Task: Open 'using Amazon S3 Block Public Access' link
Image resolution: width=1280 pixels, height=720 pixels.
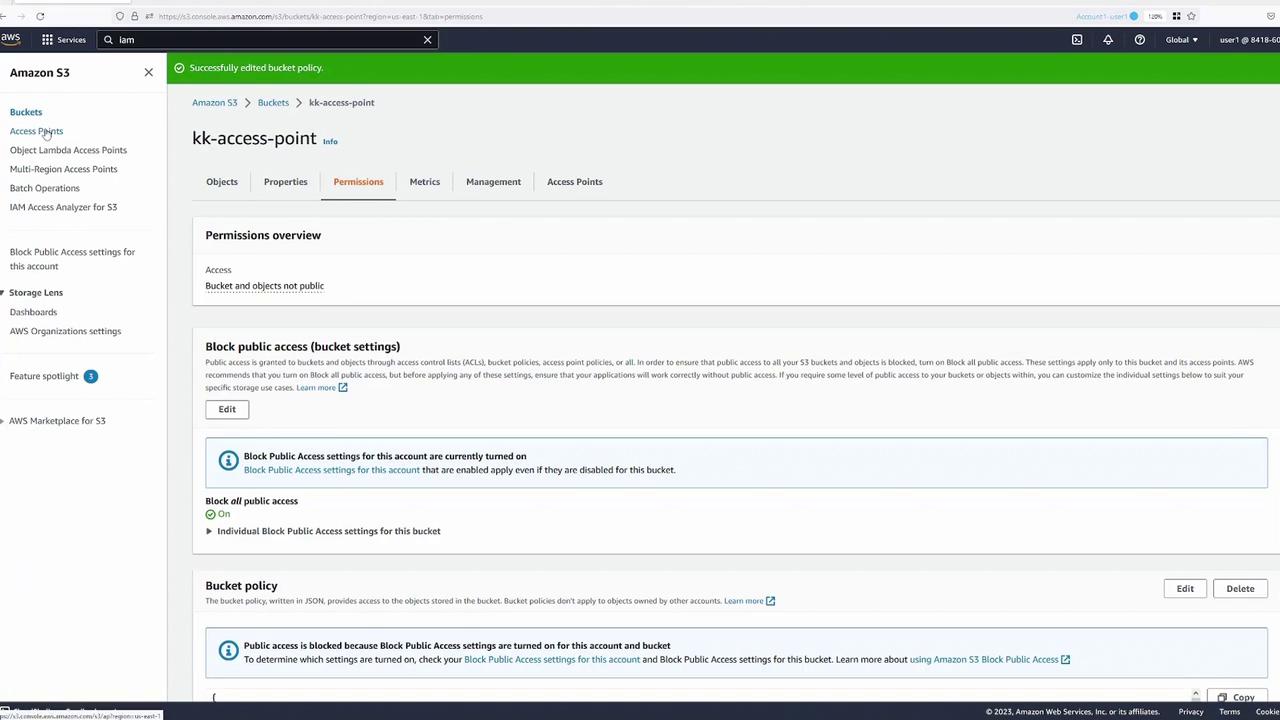Action: pos(989,660)
